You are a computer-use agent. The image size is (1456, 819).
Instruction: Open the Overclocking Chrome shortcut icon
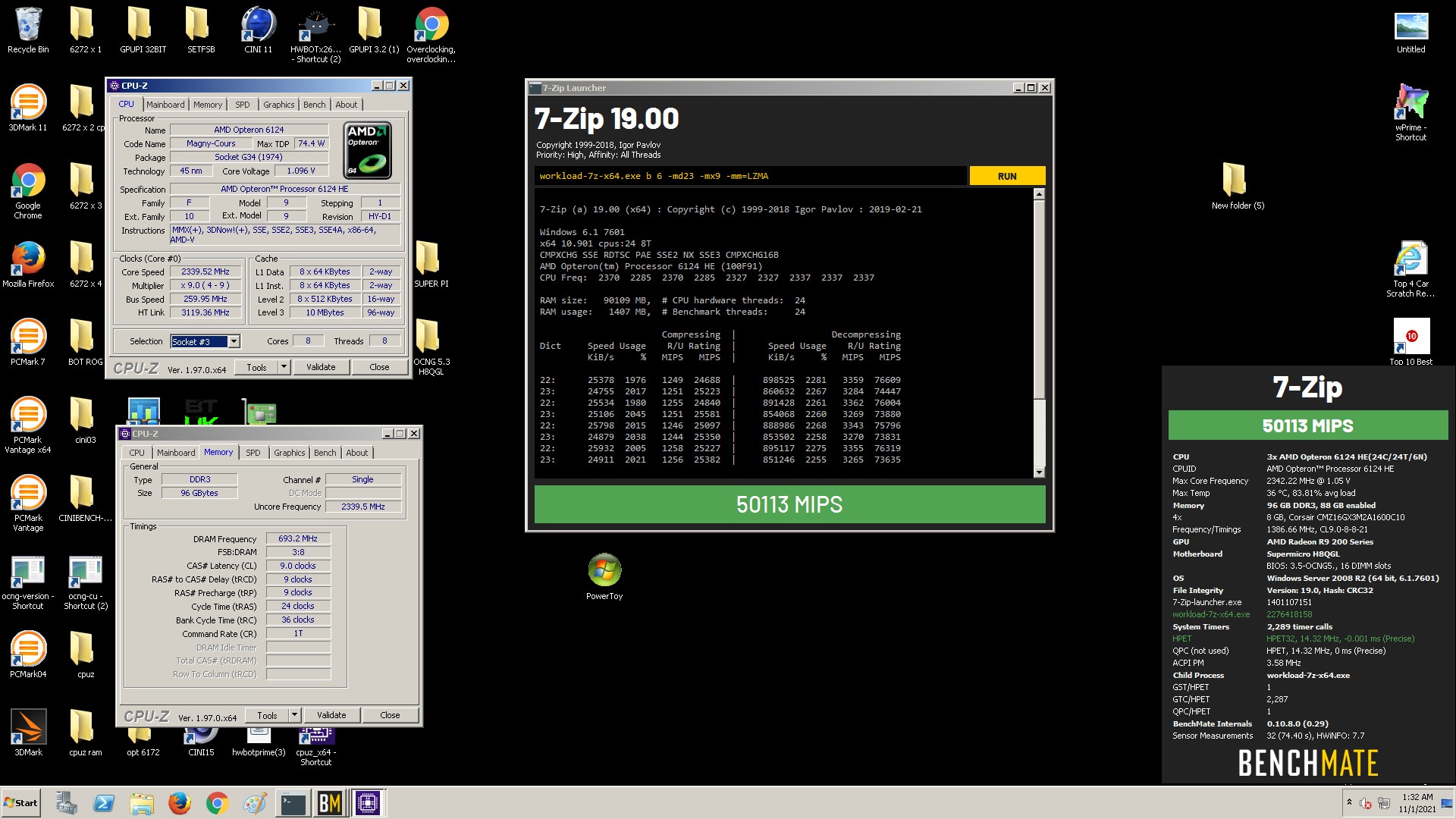tap(431, 35)
